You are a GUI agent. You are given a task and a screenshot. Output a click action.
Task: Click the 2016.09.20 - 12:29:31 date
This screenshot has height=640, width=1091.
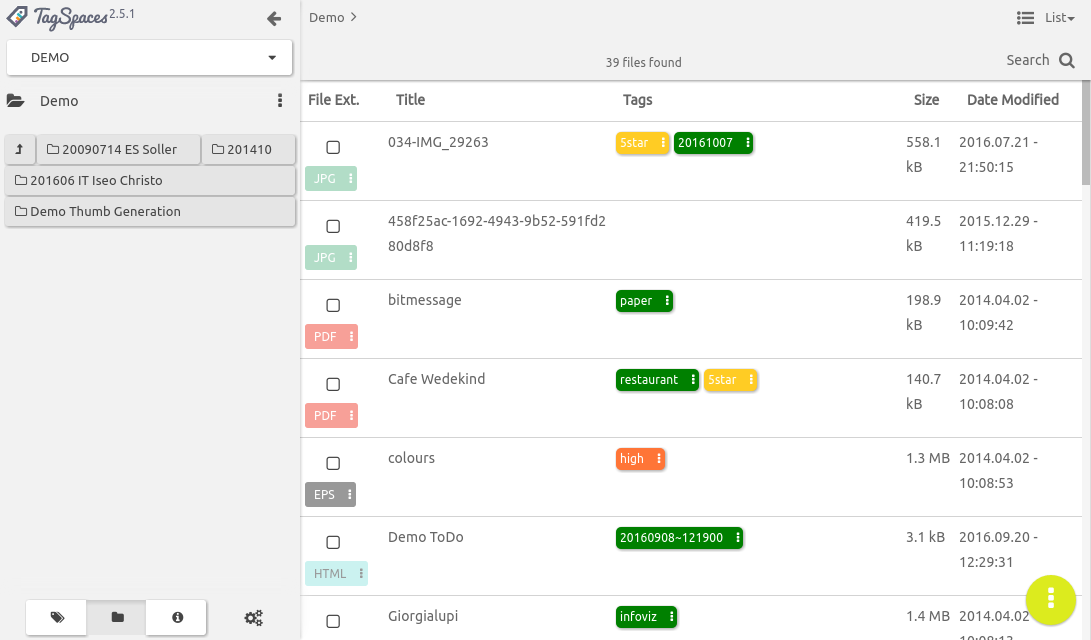pyautogui.click(x=998, y=550)
